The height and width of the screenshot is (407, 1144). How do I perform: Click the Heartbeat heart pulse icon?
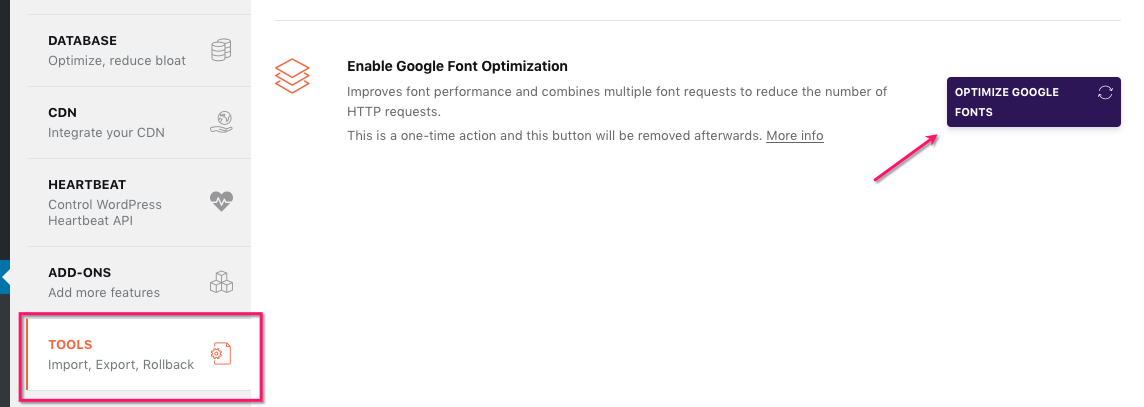click(x=221, y=201)
